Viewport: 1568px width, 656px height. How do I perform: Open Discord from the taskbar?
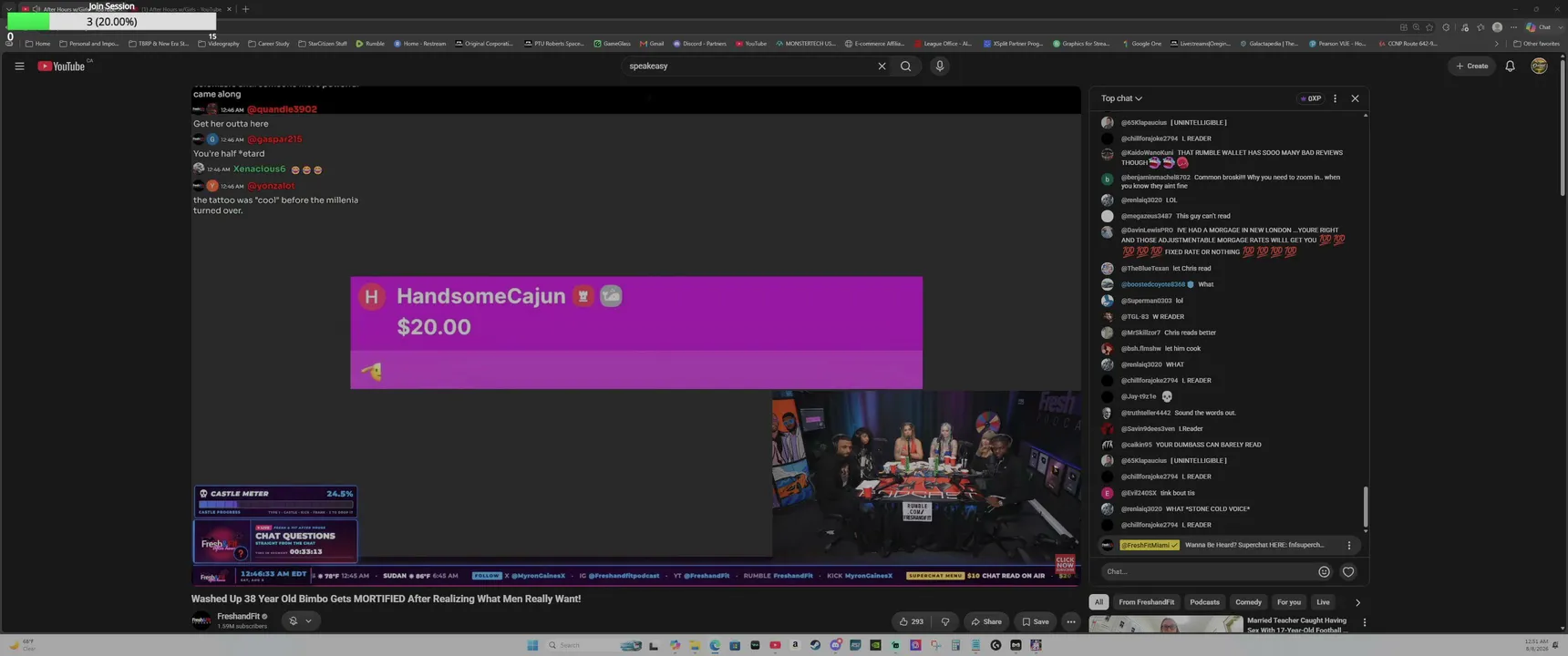835,645
